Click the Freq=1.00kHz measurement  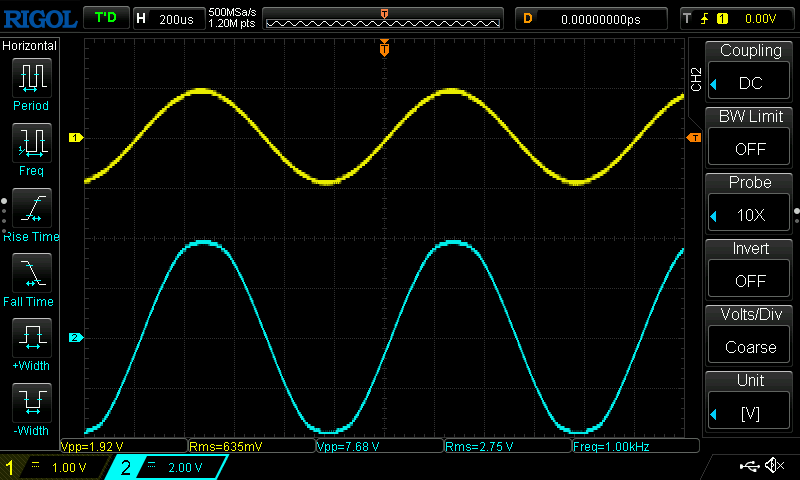point(636,446)
